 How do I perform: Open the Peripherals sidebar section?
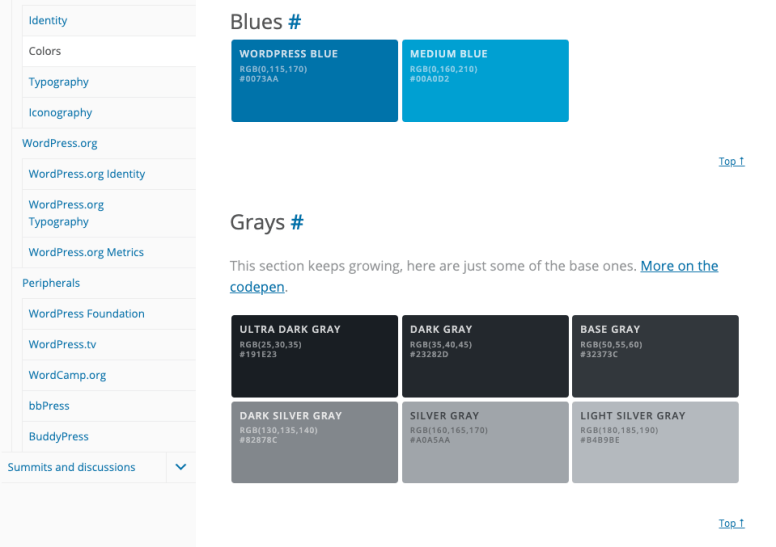click(51, 283)
